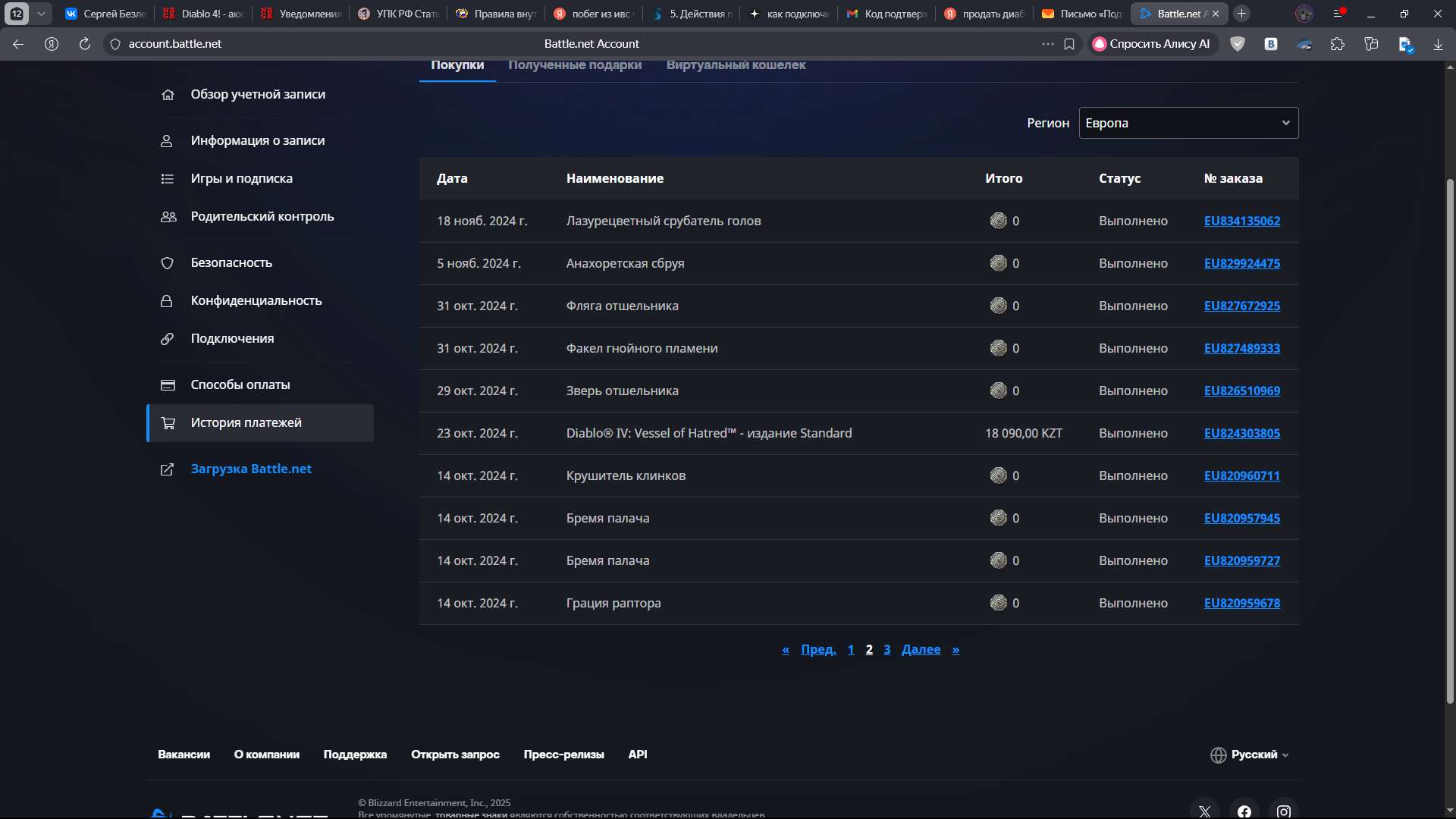Go to page 3 of purchases

[x=887, y=650]
